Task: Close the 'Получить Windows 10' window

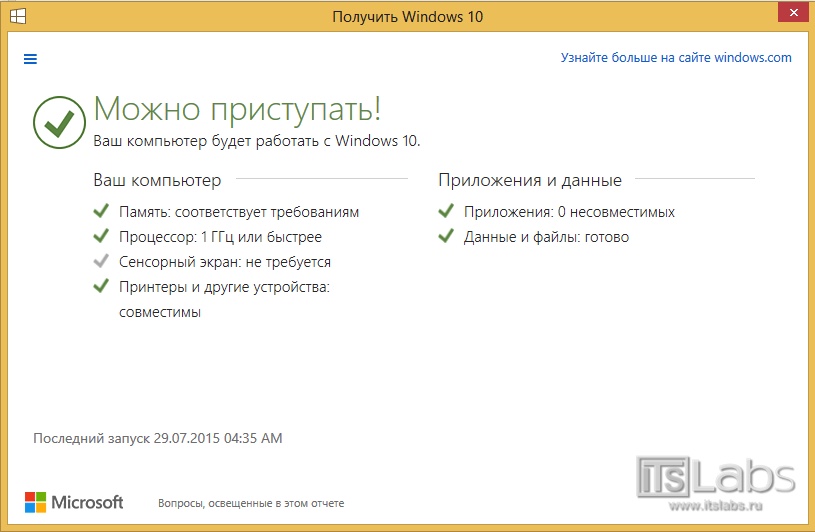Action: tap(794, 12)
